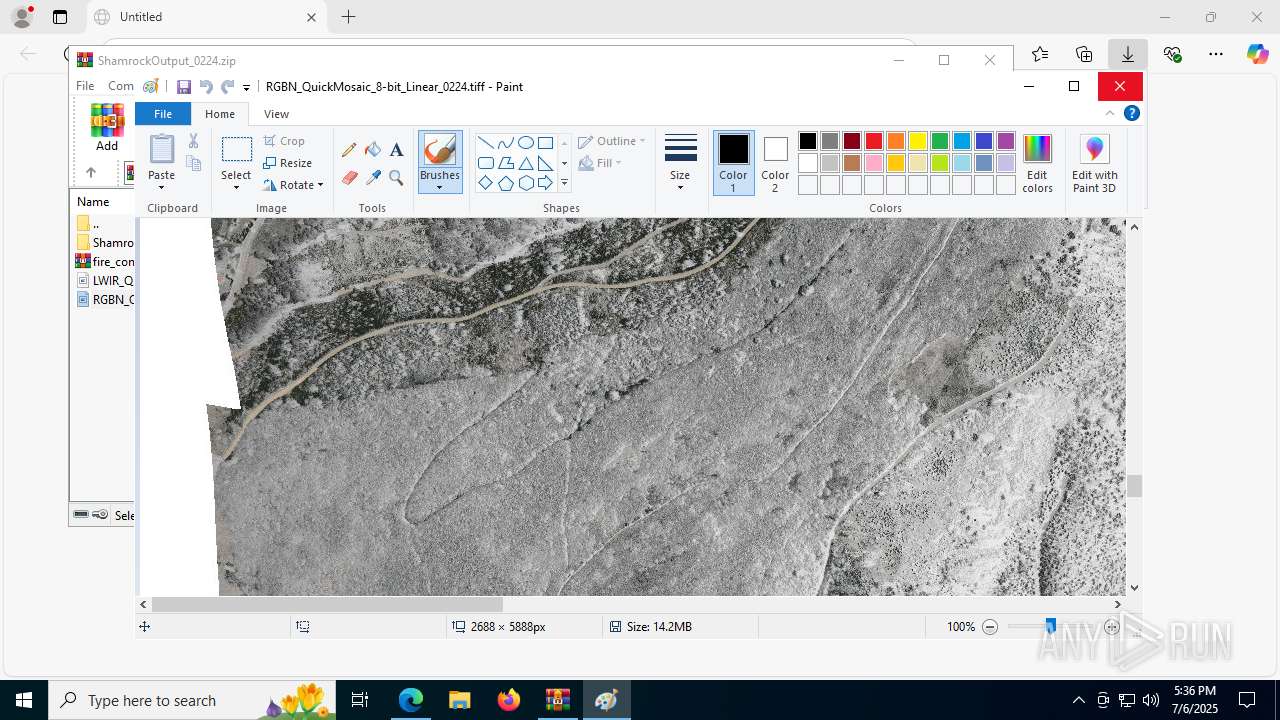Expand the Shapes gallery more arrow

tap(564, 183)
